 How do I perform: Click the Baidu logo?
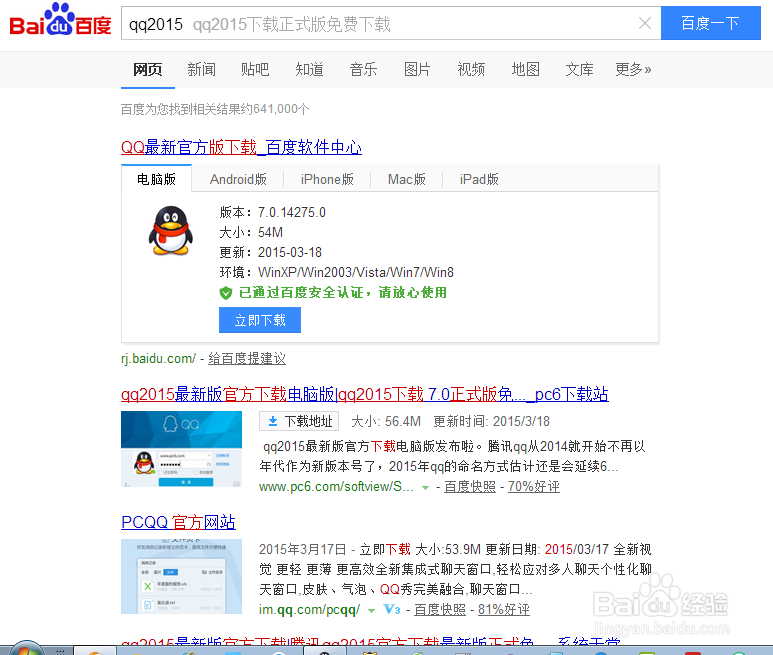pos(61,20)
